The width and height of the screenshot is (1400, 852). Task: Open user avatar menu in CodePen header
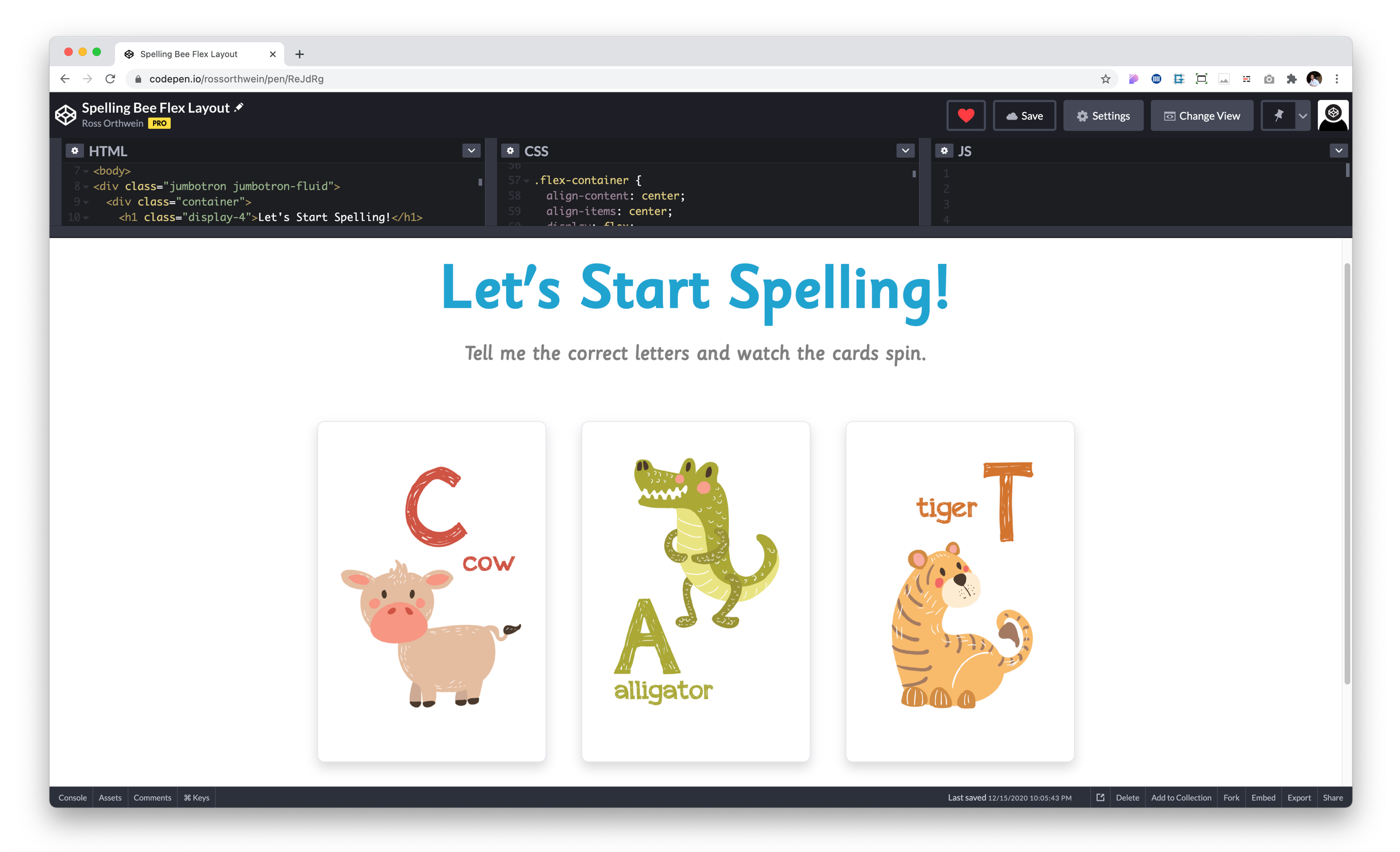[x=1333, y=116]
